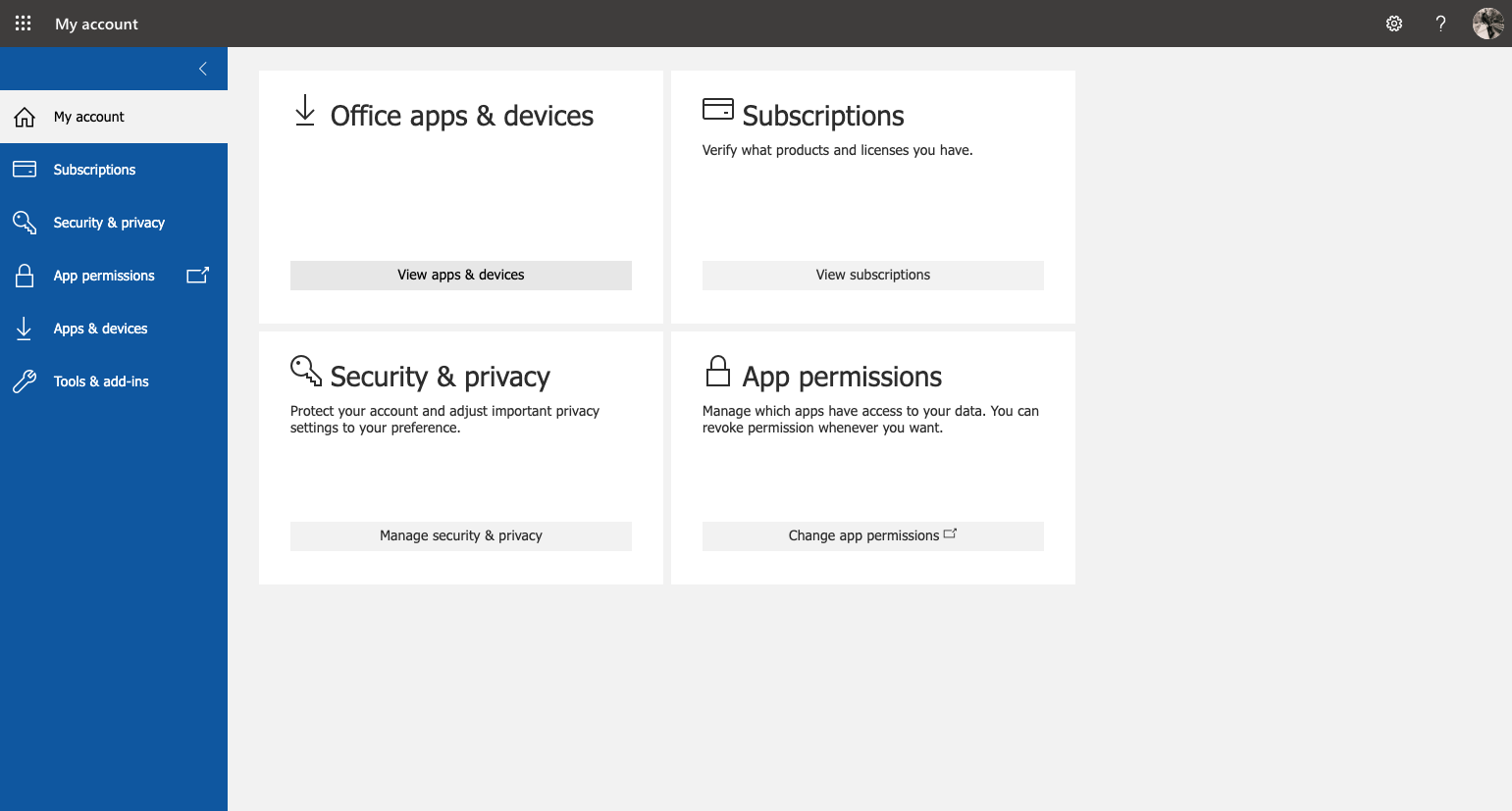Click the lock icon on App permissions tile
Image resolution: width=1512 pixels, height=811 pixels.
[x=718, y=371]
